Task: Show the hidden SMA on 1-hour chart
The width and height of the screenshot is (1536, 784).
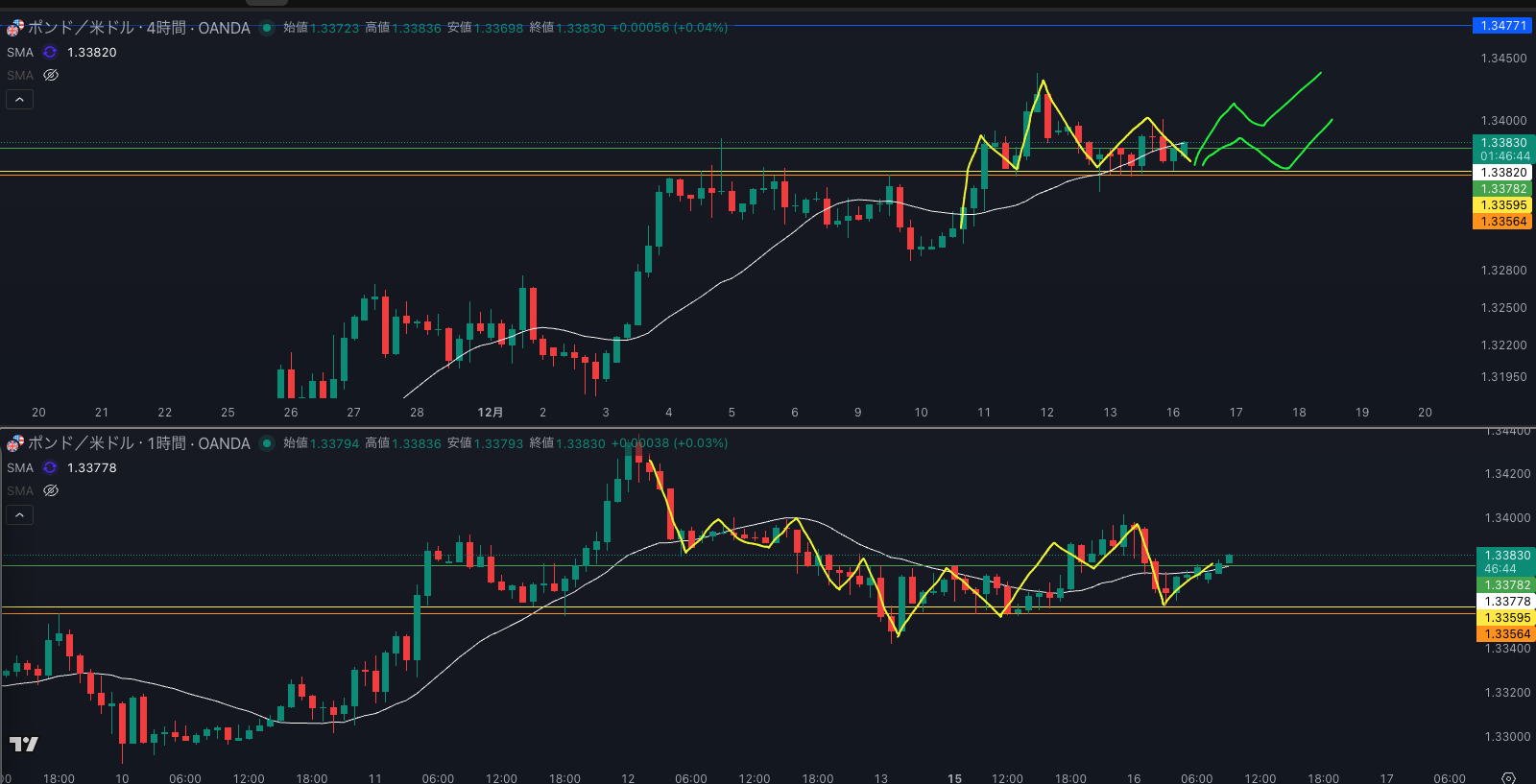Action: (51, 490)
